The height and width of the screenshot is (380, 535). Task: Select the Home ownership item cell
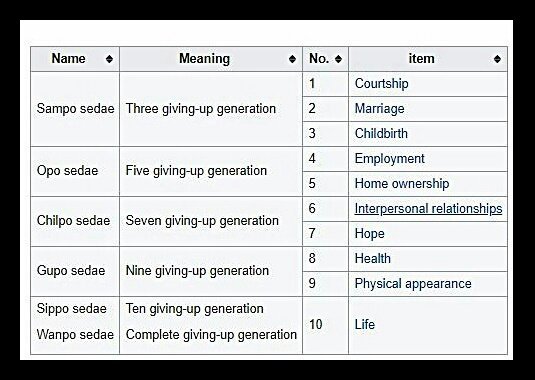[428, 184]
